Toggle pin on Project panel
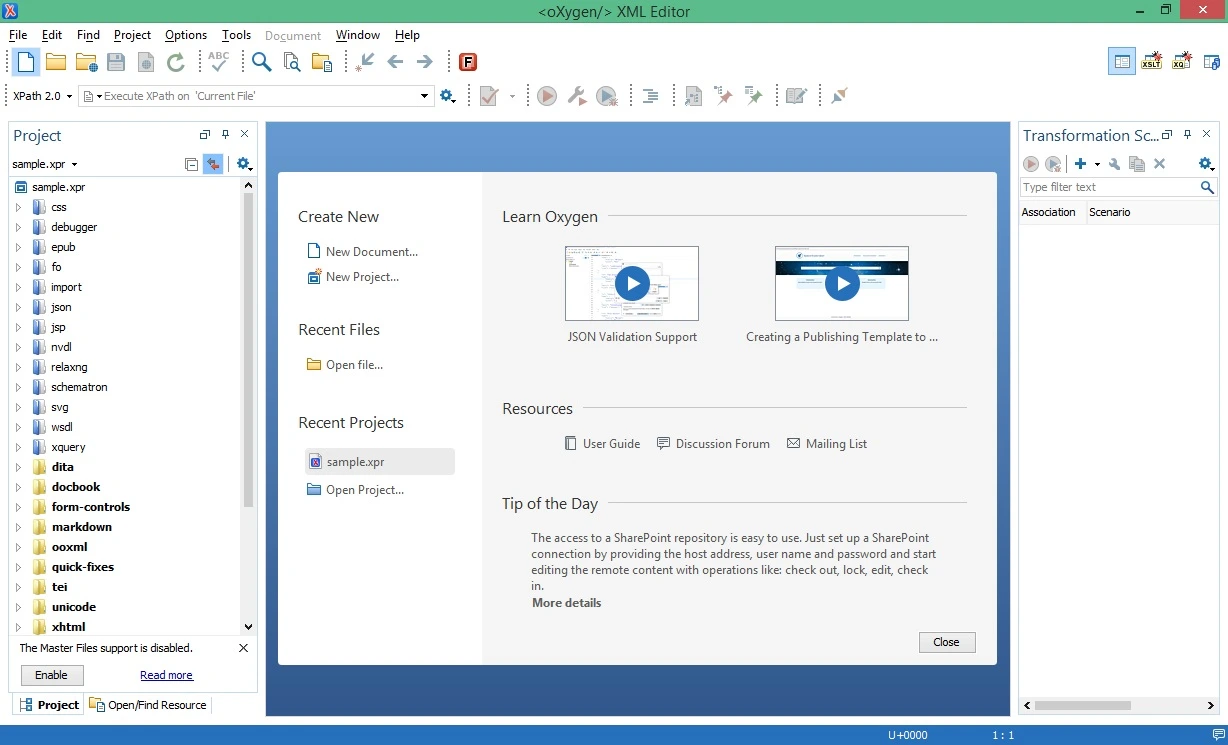The width and height of the screenshot is (1228, 745). [x=225, y=135]
